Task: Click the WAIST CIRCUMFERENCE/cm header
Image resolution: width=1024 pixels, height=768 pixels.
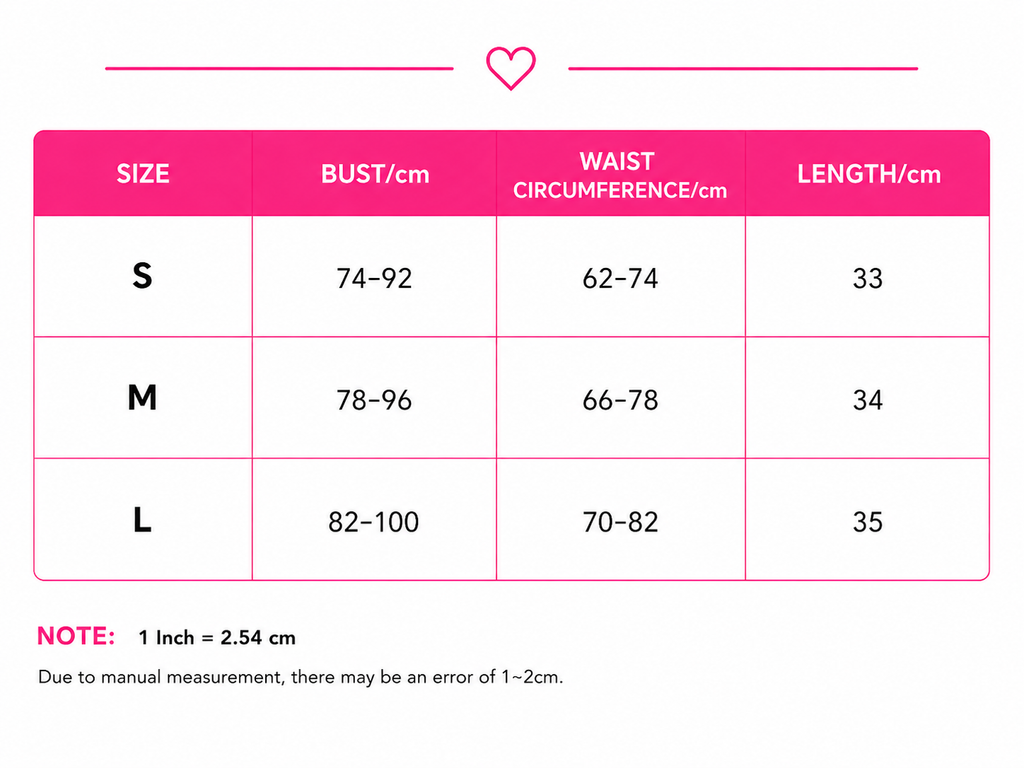Action: tap(620, 175)
